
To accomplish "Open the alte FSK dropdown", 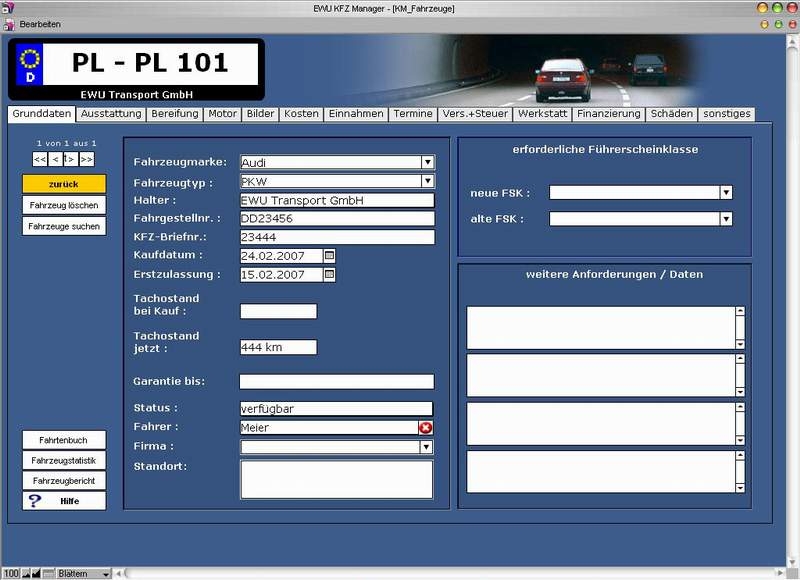I will click(726, 219).
